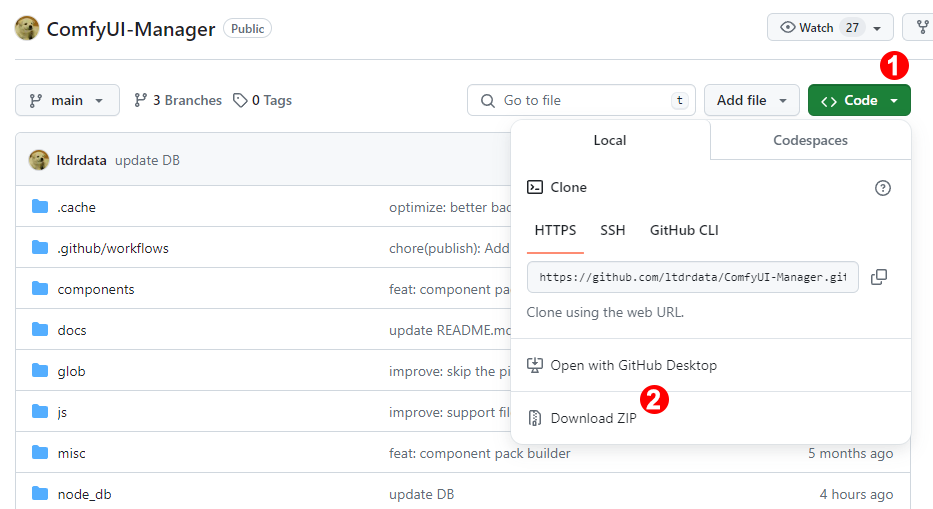Open commit 'feat: component pa' for components row

tap(450, 289)
